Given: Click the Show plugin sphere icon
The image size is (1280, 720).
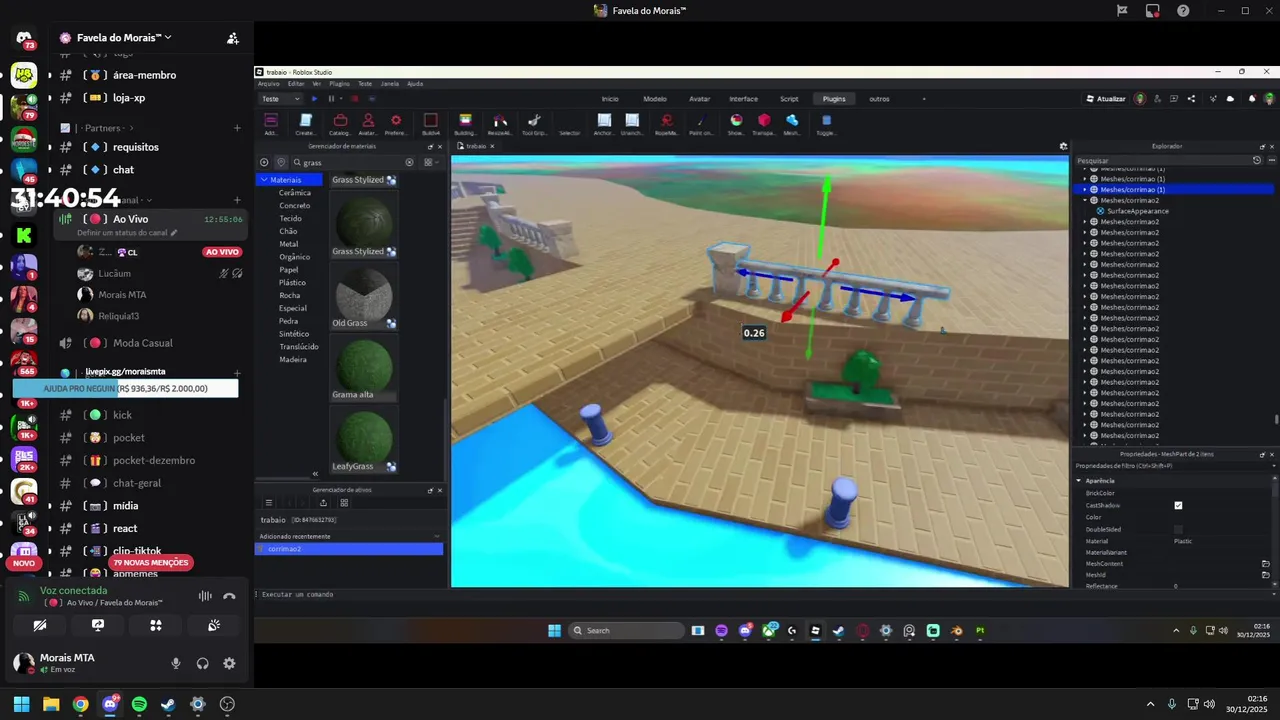Looking at the screenshot, I should [x=736, y=121].
